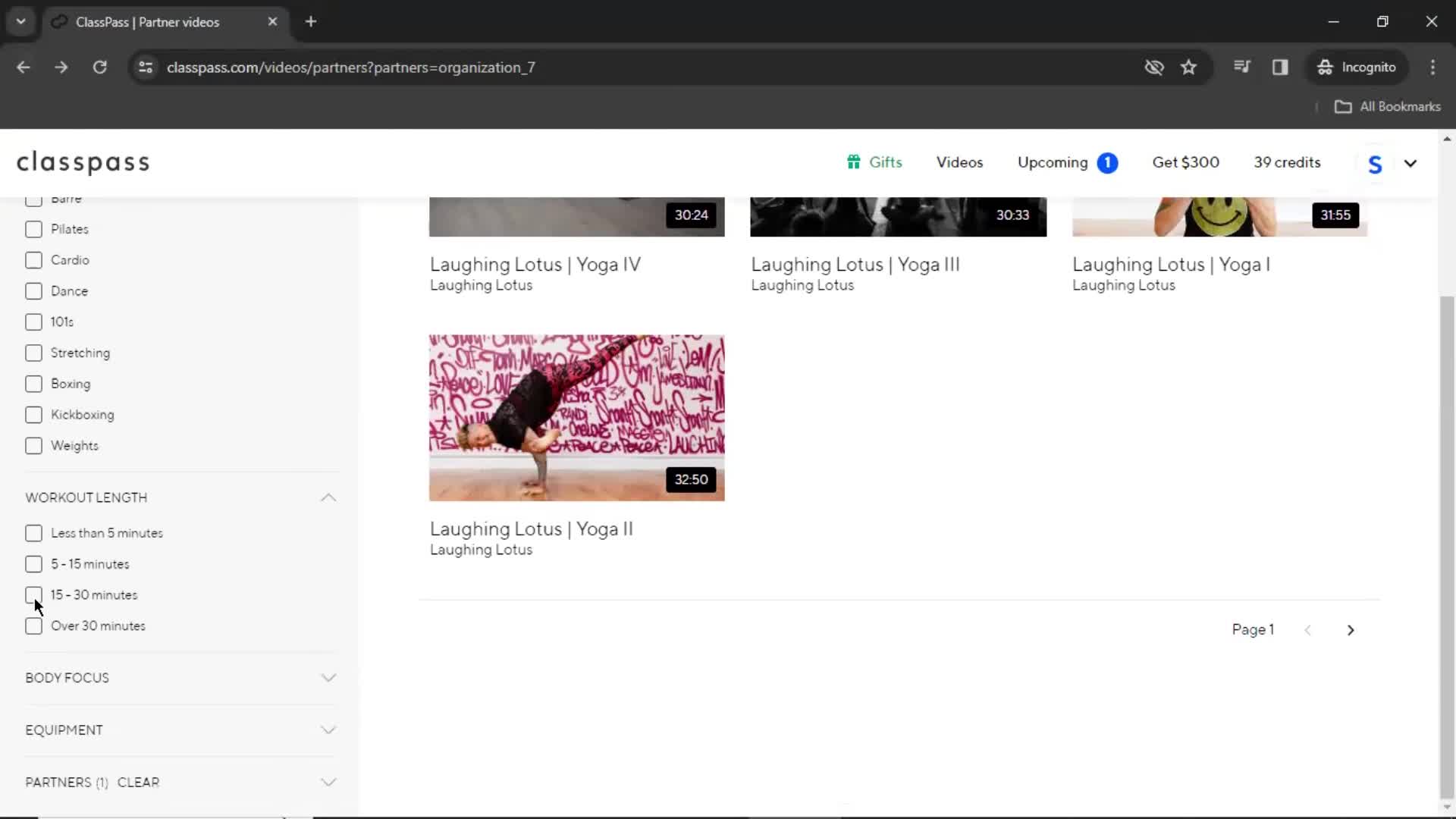The width and height of the screenshot is (1456, 819).
Task: Check the Boxing filter
Action: 33,384
